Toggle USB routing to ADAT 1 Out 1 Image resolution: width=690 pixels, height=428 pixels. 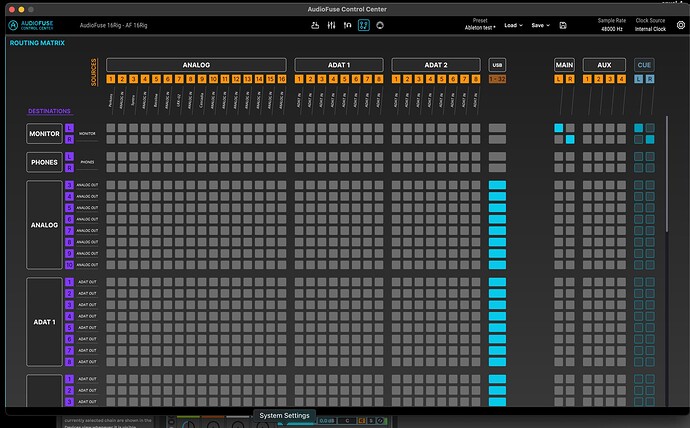coord(497,282)
